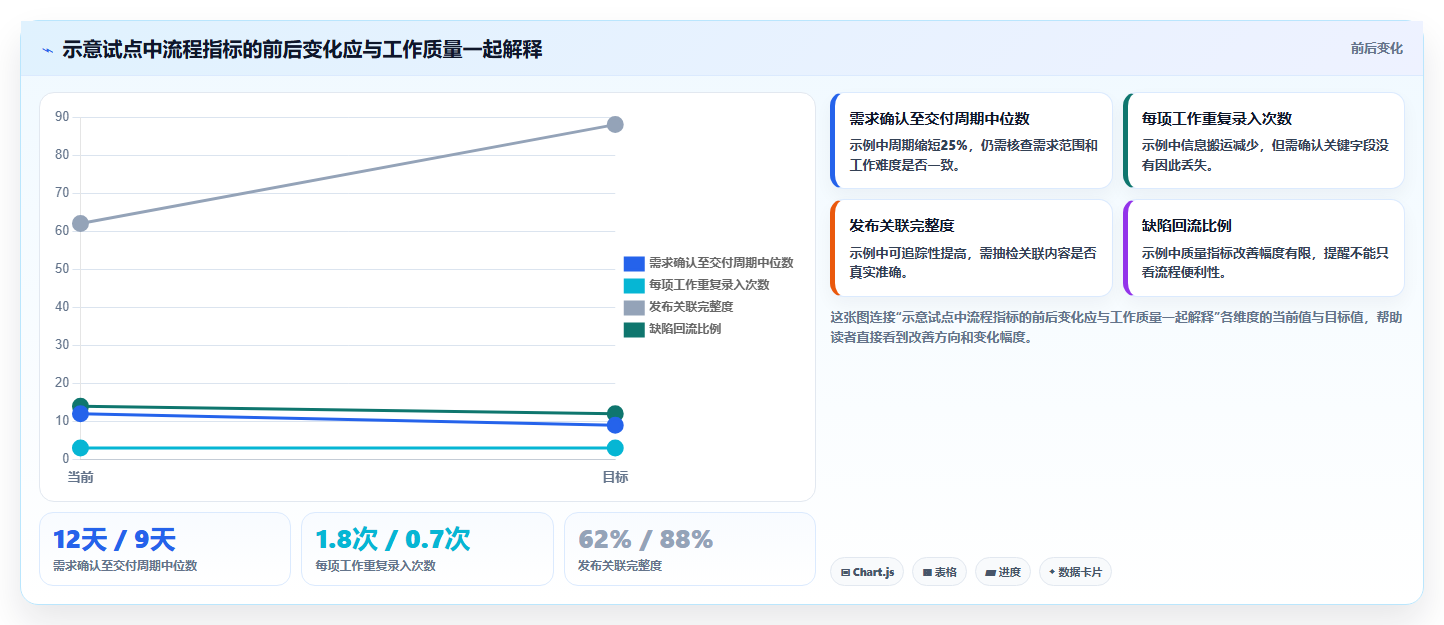This screenshot has width=1444, height=625.
Task: Toggle the 每项工作重复录入次数 legend swatch
Action: [634, 285]
